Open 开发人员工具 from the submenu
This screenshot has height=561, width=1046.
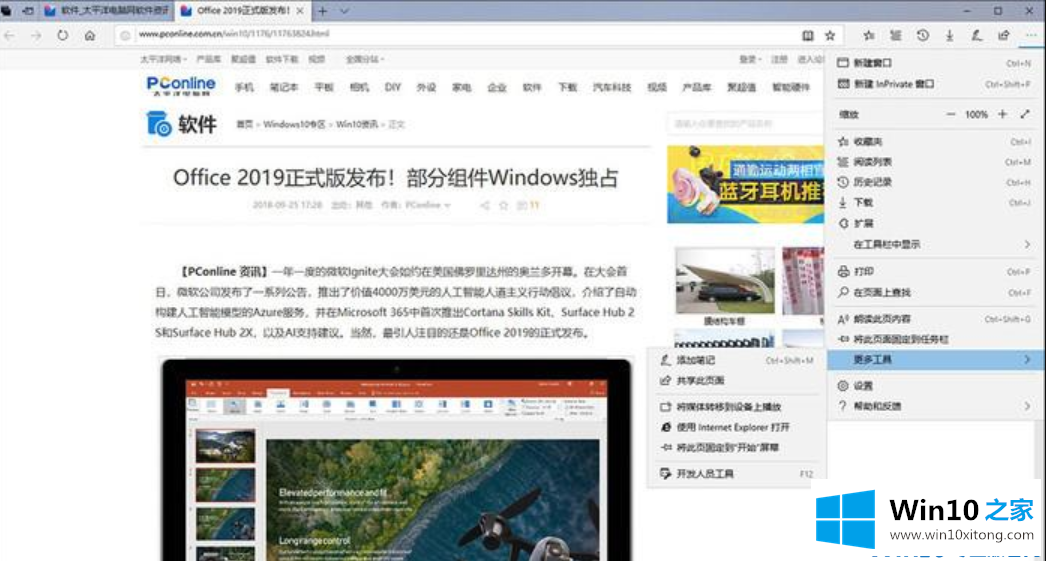[x=735, y=474]
